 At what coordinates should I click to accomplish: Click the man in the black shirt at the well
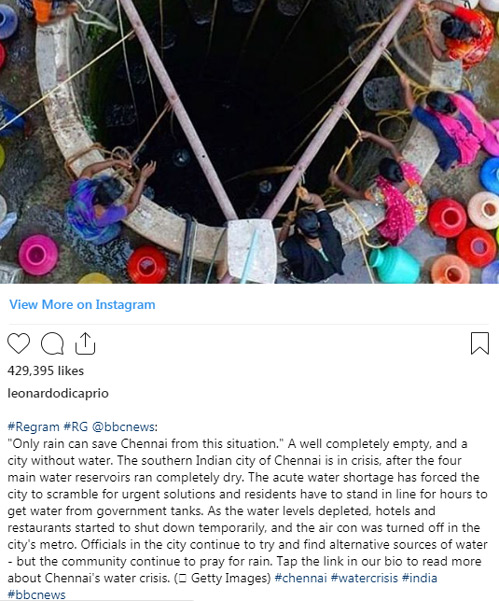pos(312,240)
